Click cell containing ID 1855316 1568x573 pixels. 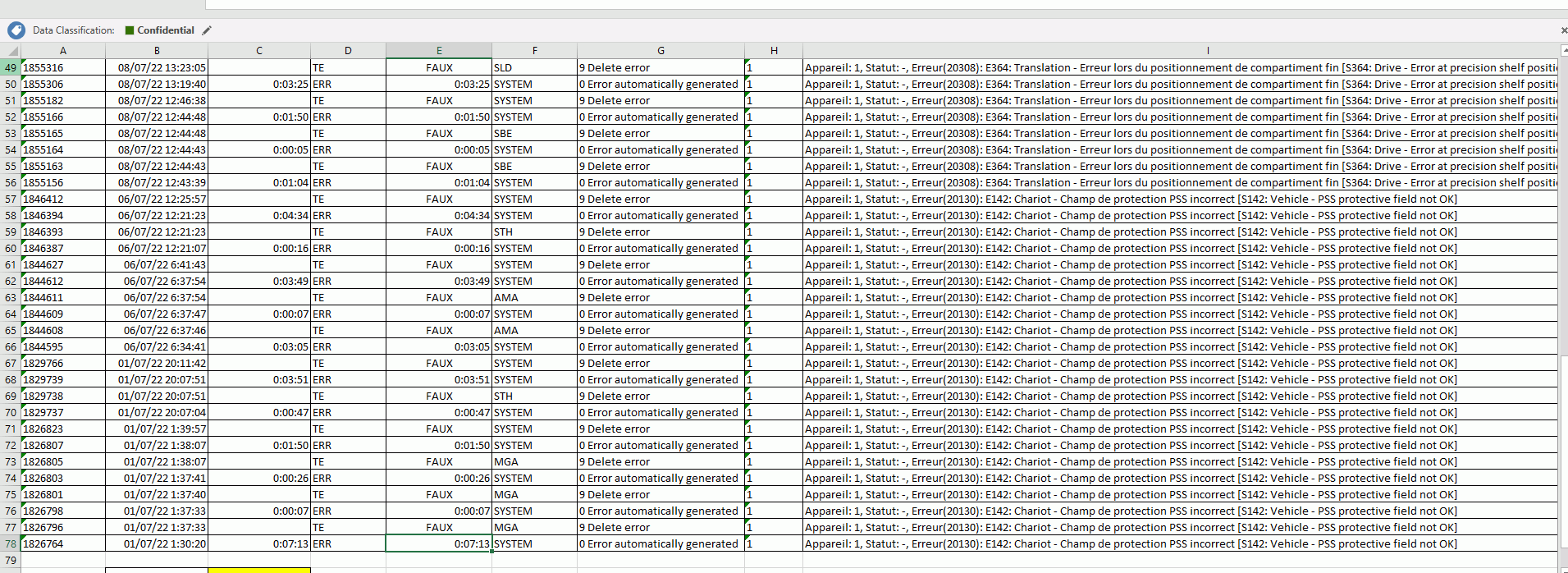coord(63,67)
